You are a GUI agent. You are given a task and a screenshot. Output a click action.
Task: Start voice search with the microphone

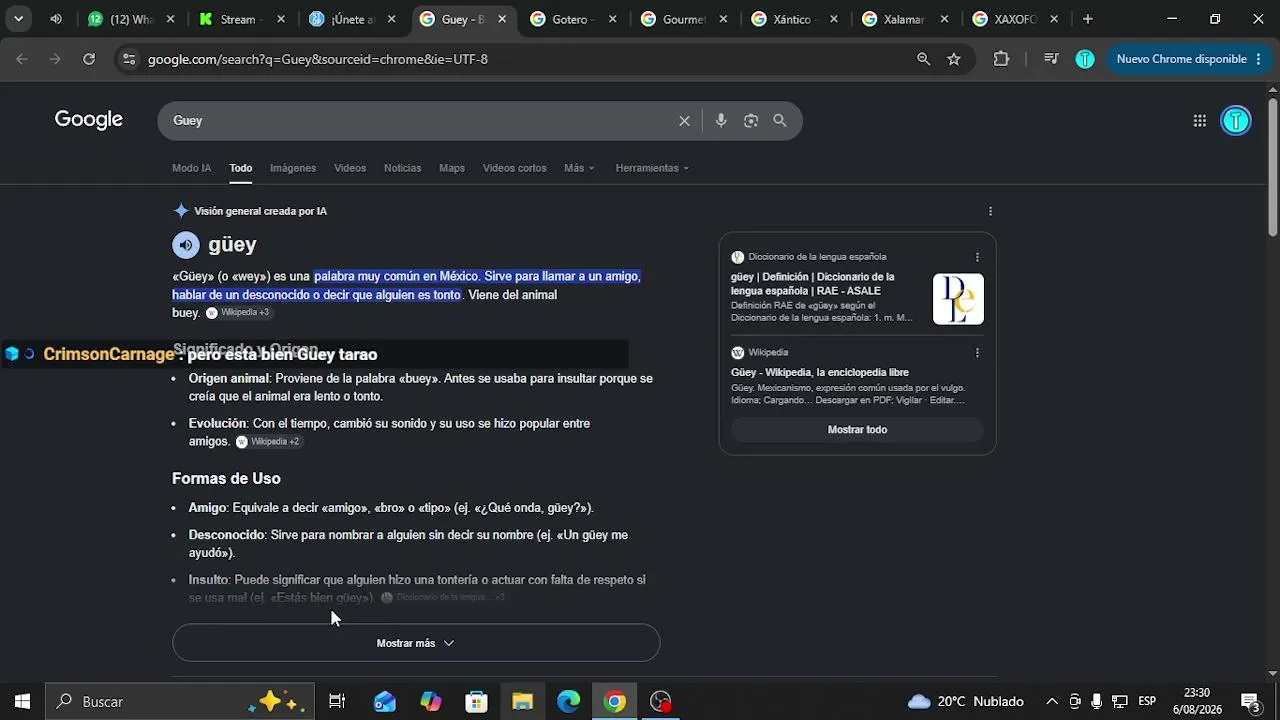point(721,121)
